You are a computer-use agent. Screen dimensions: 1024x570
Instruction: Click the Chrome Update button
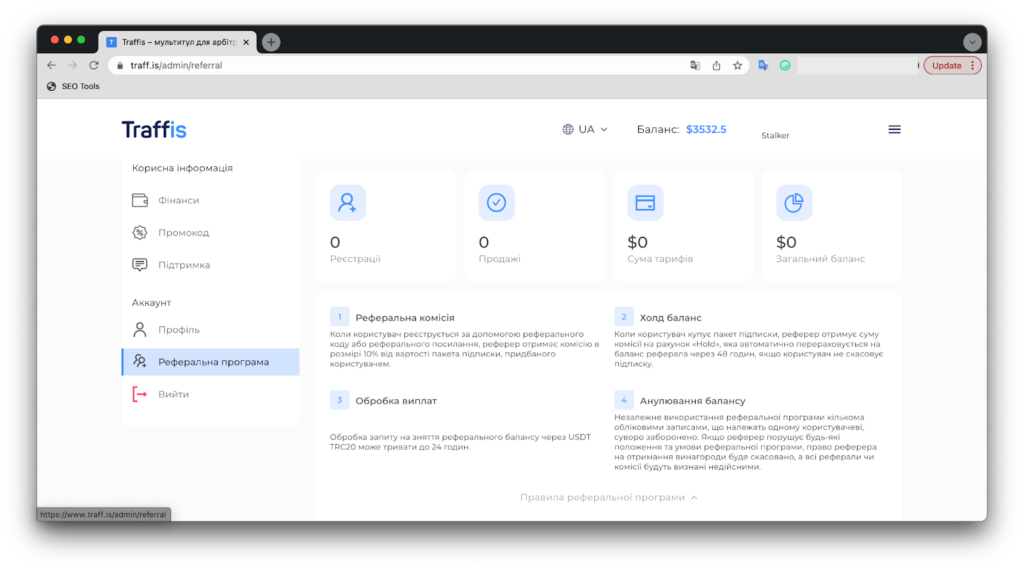pos(951,66)
